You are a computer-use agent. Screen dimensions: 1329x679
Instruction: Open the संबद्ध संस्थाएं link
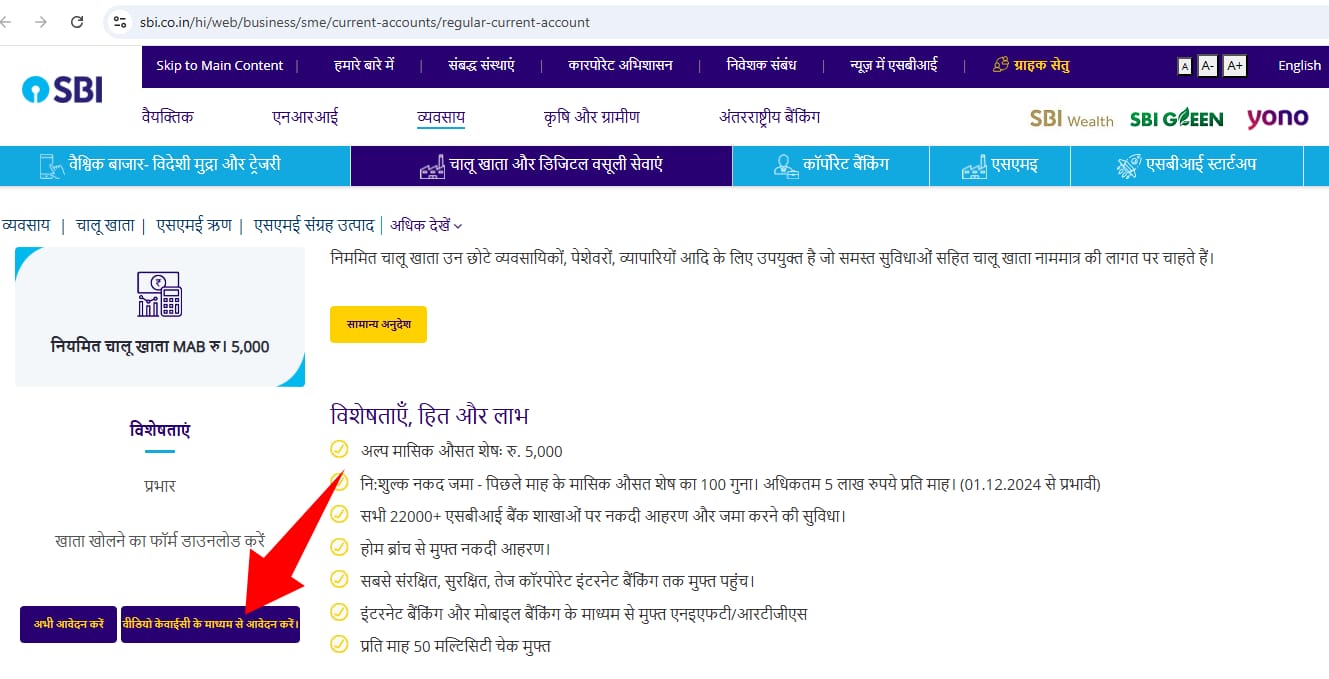point(481,65)
